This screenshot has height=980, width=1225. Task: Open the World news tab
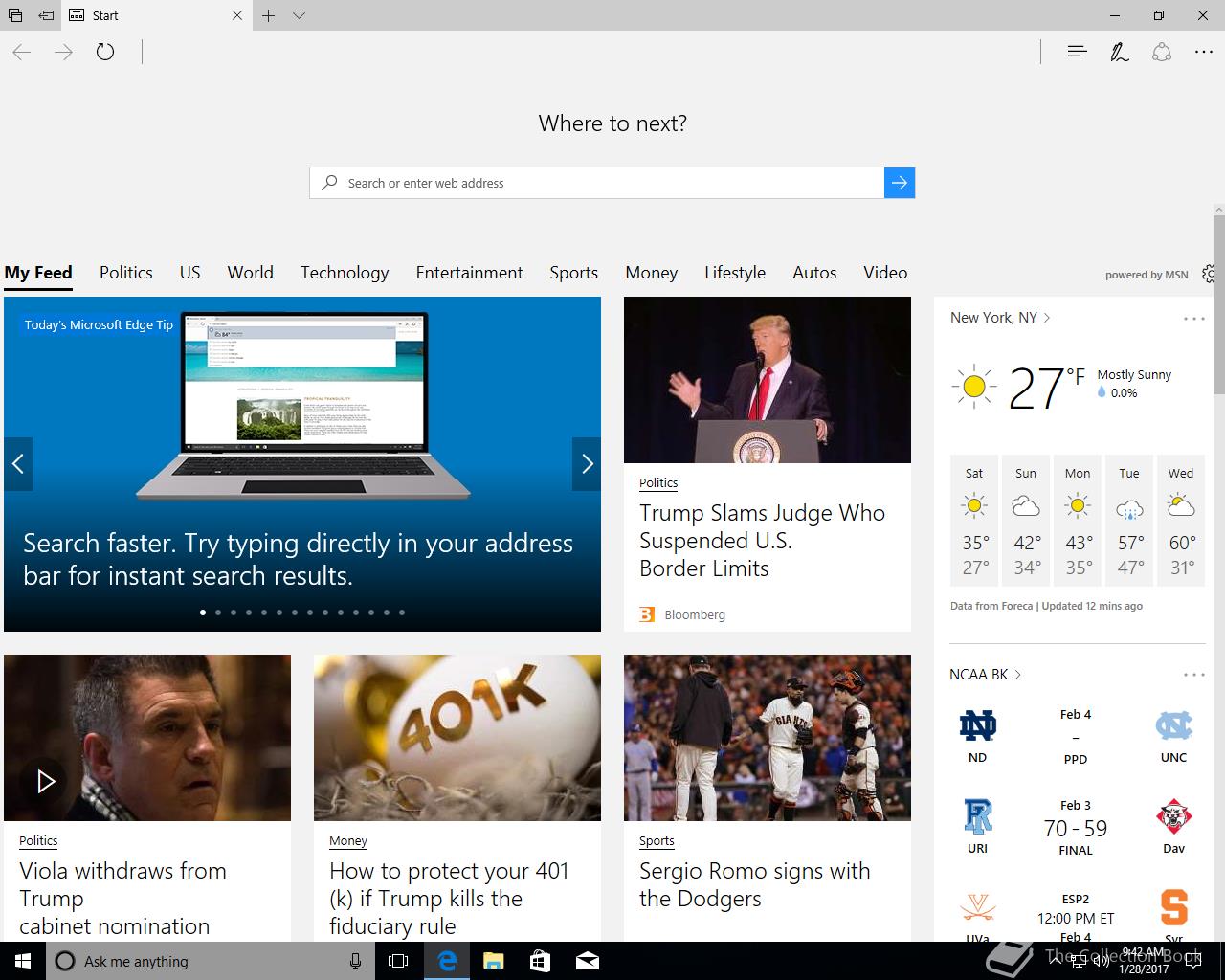251,273
